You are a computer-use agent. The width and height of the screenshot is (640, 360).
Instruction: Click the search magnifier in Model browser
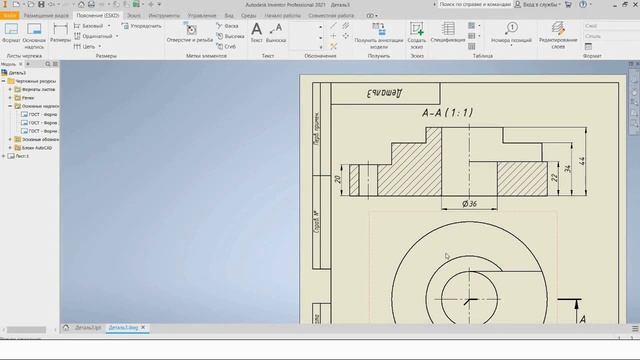click(48, 64)
